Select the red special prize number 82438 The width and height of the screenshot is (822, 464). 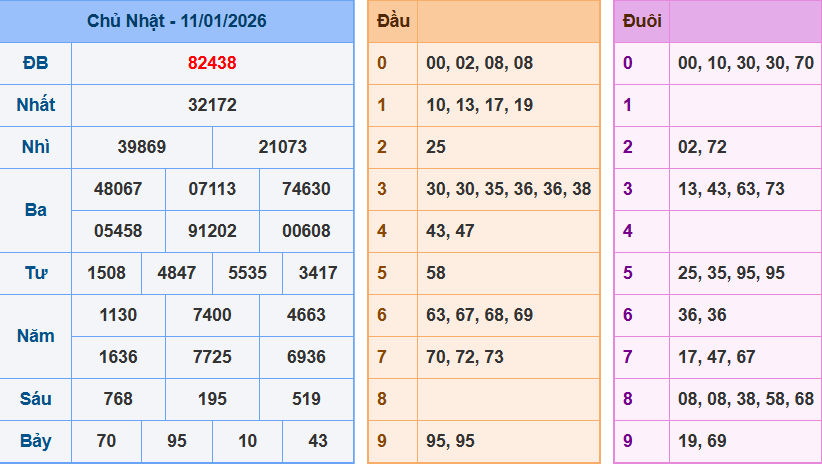[x=212, y=63]
